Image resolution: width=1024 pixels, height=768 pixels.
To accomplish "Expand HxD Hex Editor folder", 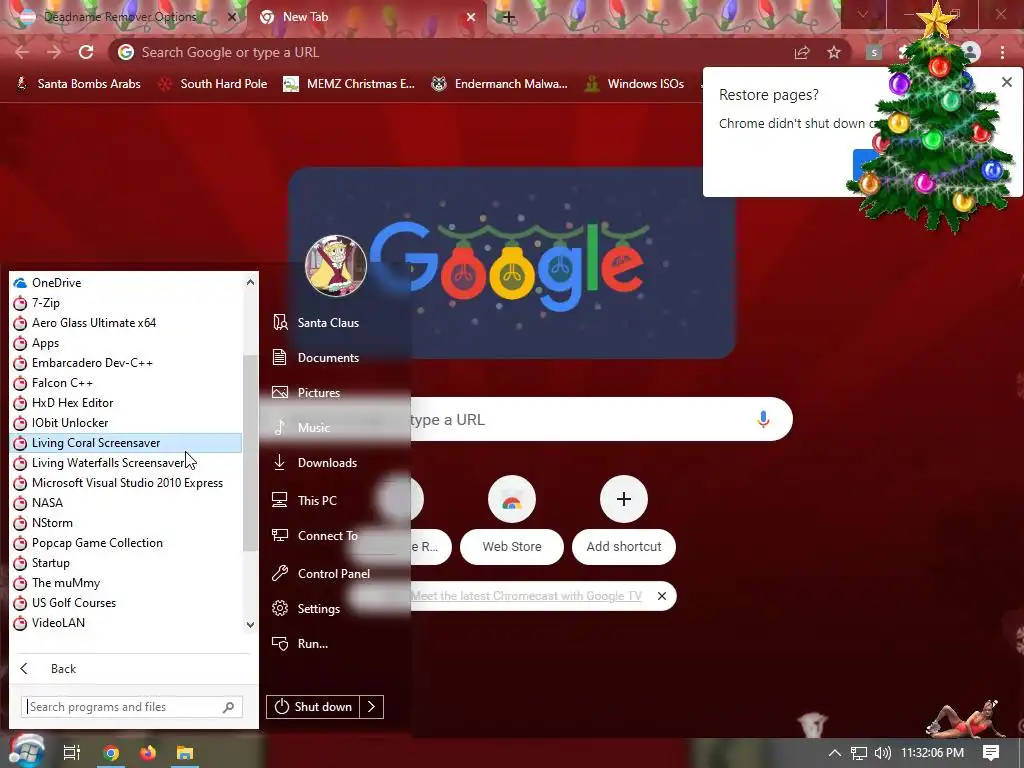I will [x=126, y=403].
